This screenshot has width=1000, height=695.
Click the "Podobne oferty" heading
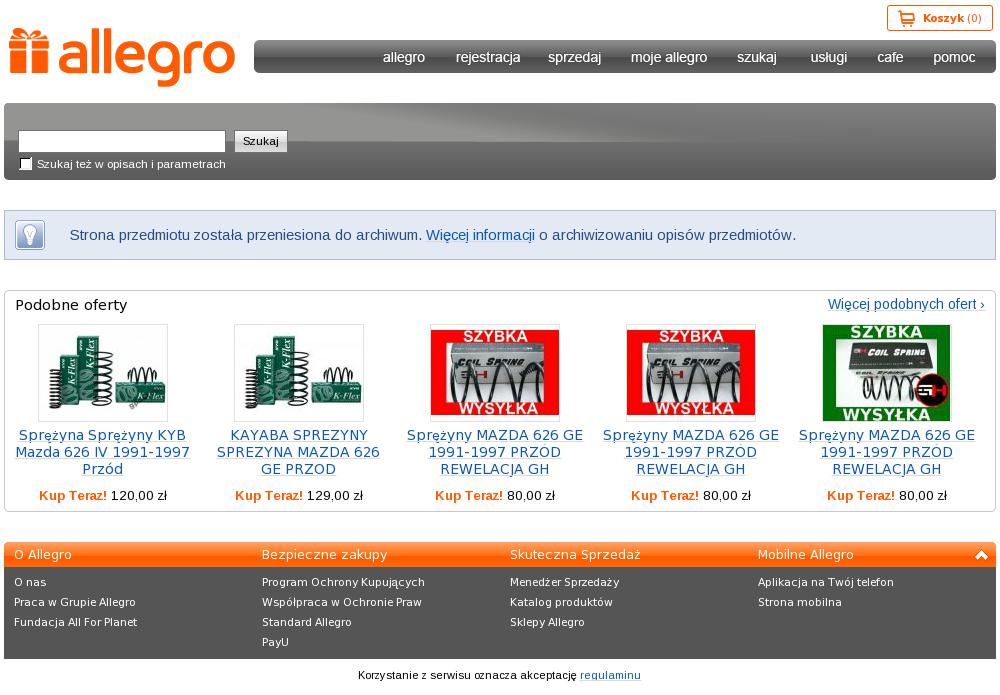pos(71,305)
